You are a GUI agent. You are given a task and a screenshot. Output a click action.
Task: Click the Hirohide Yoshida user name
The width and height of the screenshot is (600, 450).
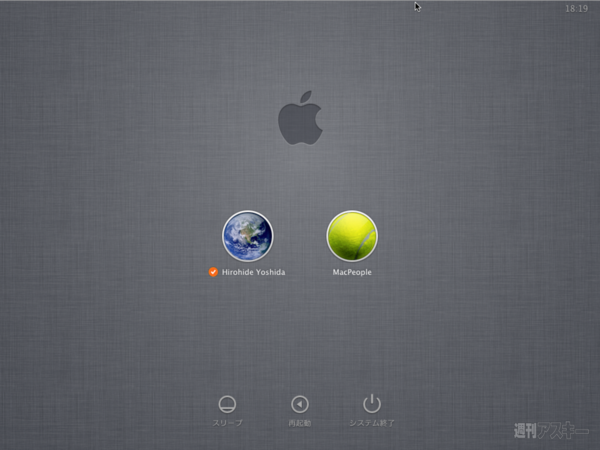[x=253, y=272]
